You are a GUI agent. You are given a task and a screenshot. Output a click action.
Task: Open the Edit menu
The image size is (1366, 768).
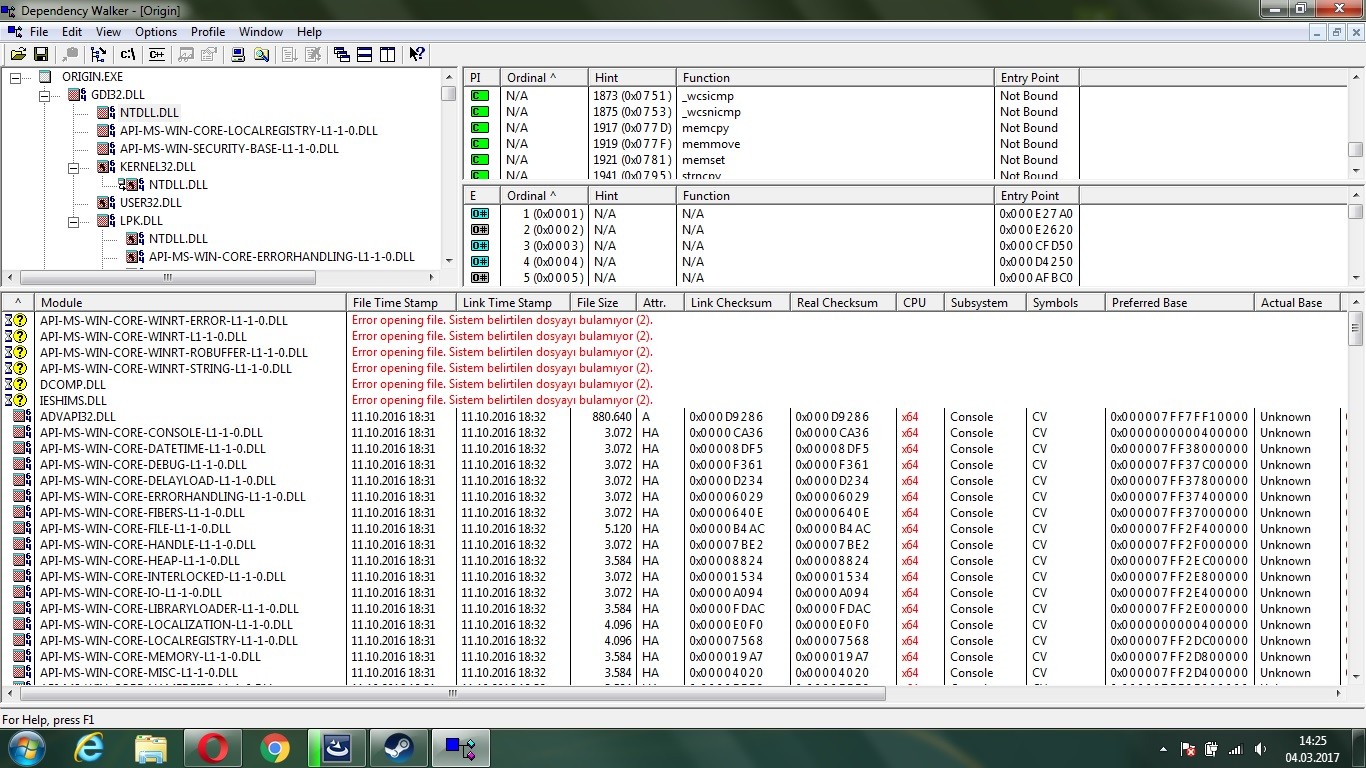point(72,32)
